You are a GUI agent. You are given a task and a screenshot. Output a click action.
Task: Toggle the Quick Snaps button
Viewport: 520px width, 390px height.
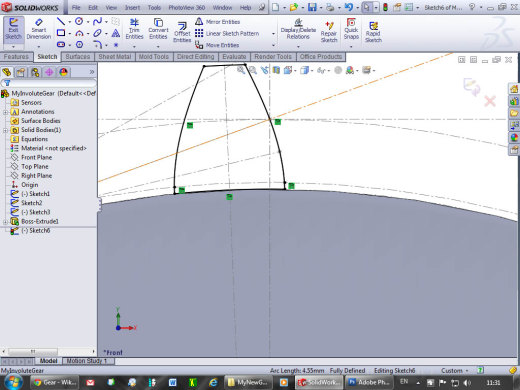point(351,29)
